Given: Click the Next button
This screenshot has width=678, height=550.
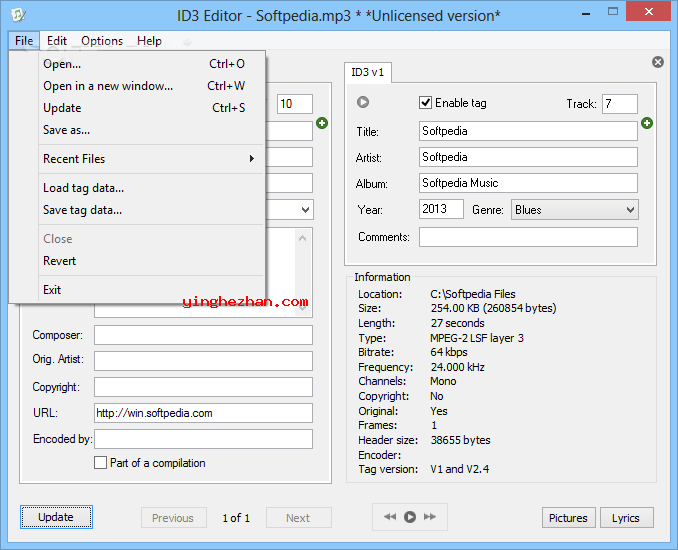Looking at the screenshot, I should [298, 518].
